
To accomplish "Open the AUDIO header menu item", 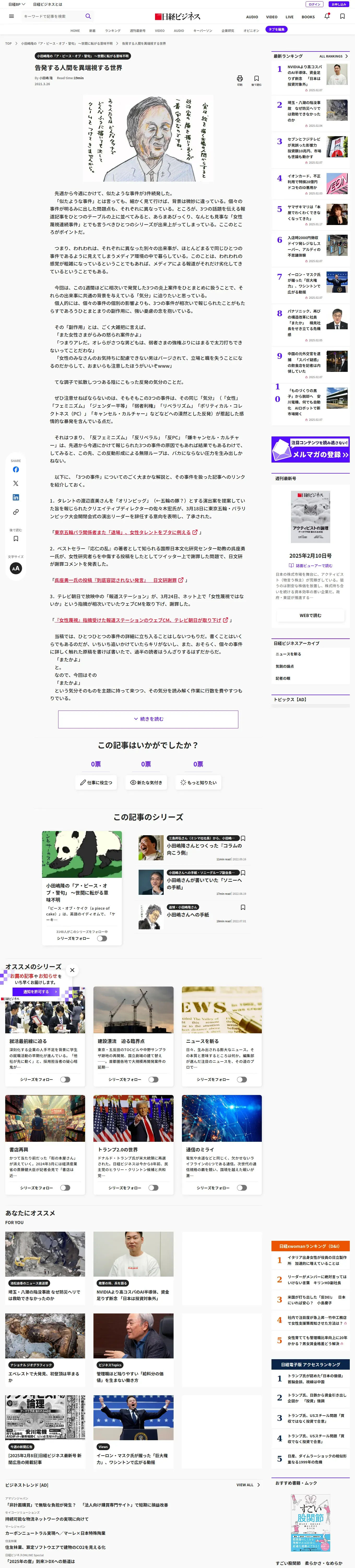I will (252, 17).
